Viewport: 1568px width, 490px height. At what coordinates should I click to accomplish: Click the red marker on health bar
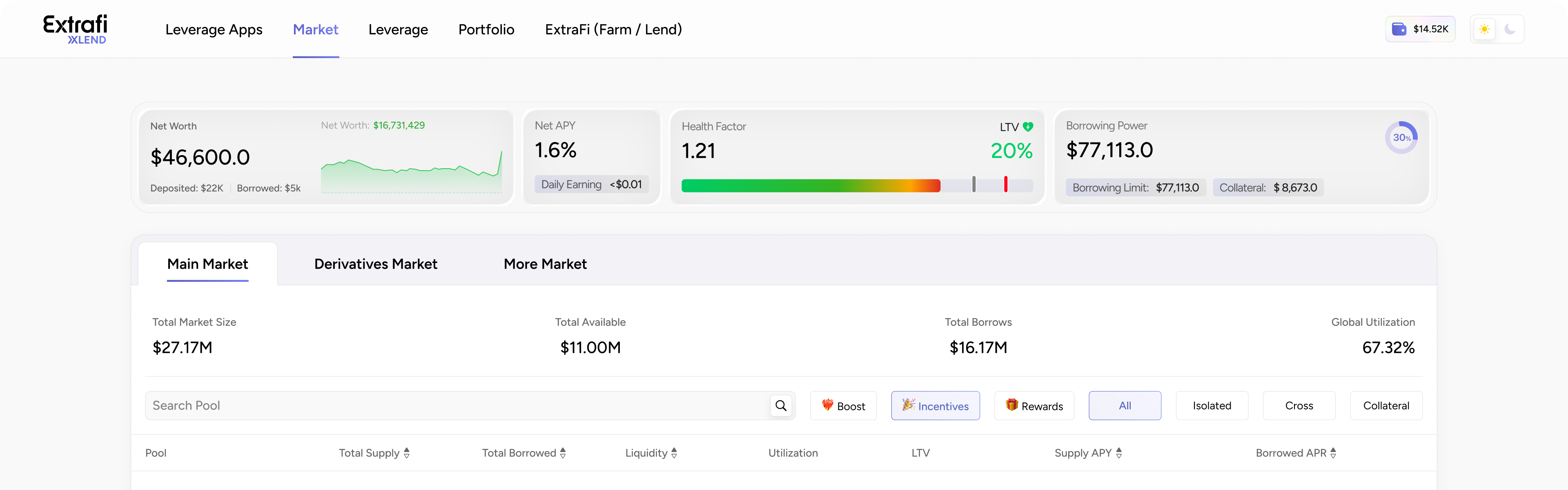click(1006, 184)
